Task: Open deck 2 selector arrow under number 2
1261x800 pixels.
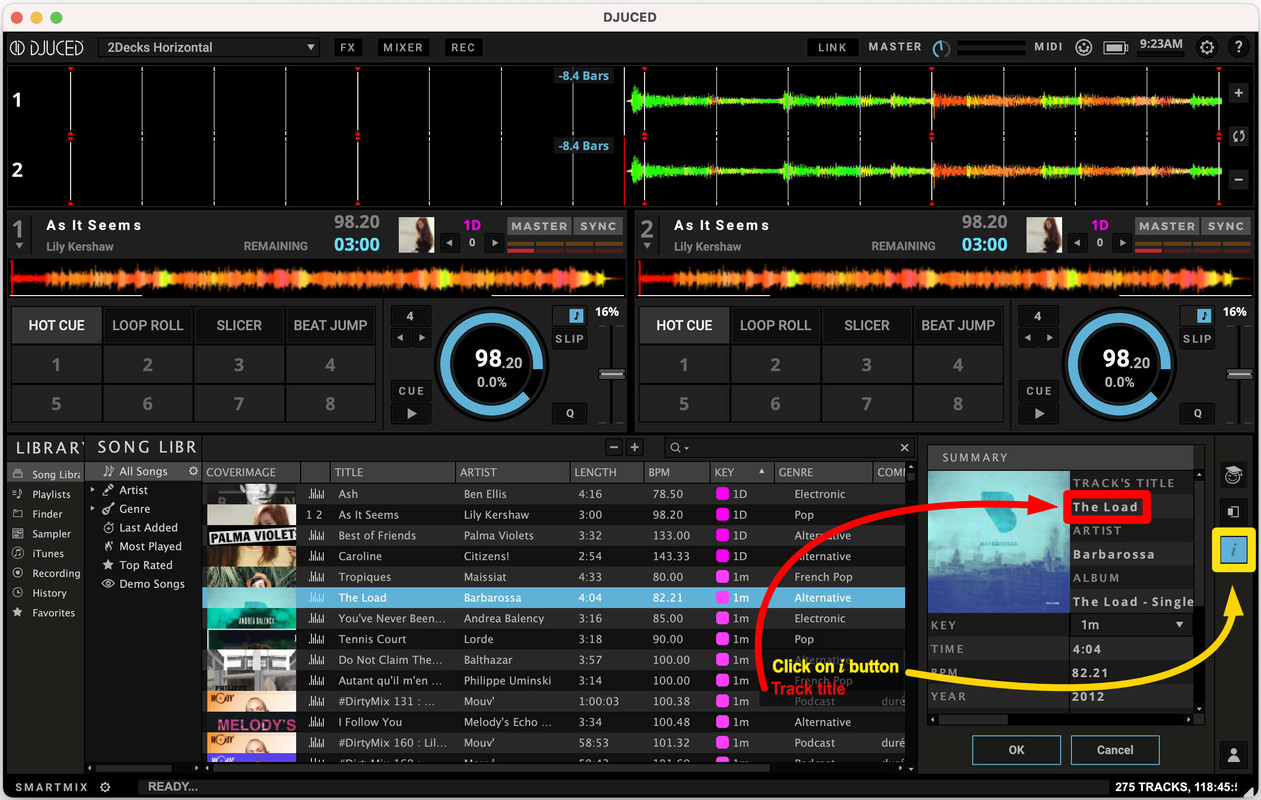Action: [x=646, y=245]
